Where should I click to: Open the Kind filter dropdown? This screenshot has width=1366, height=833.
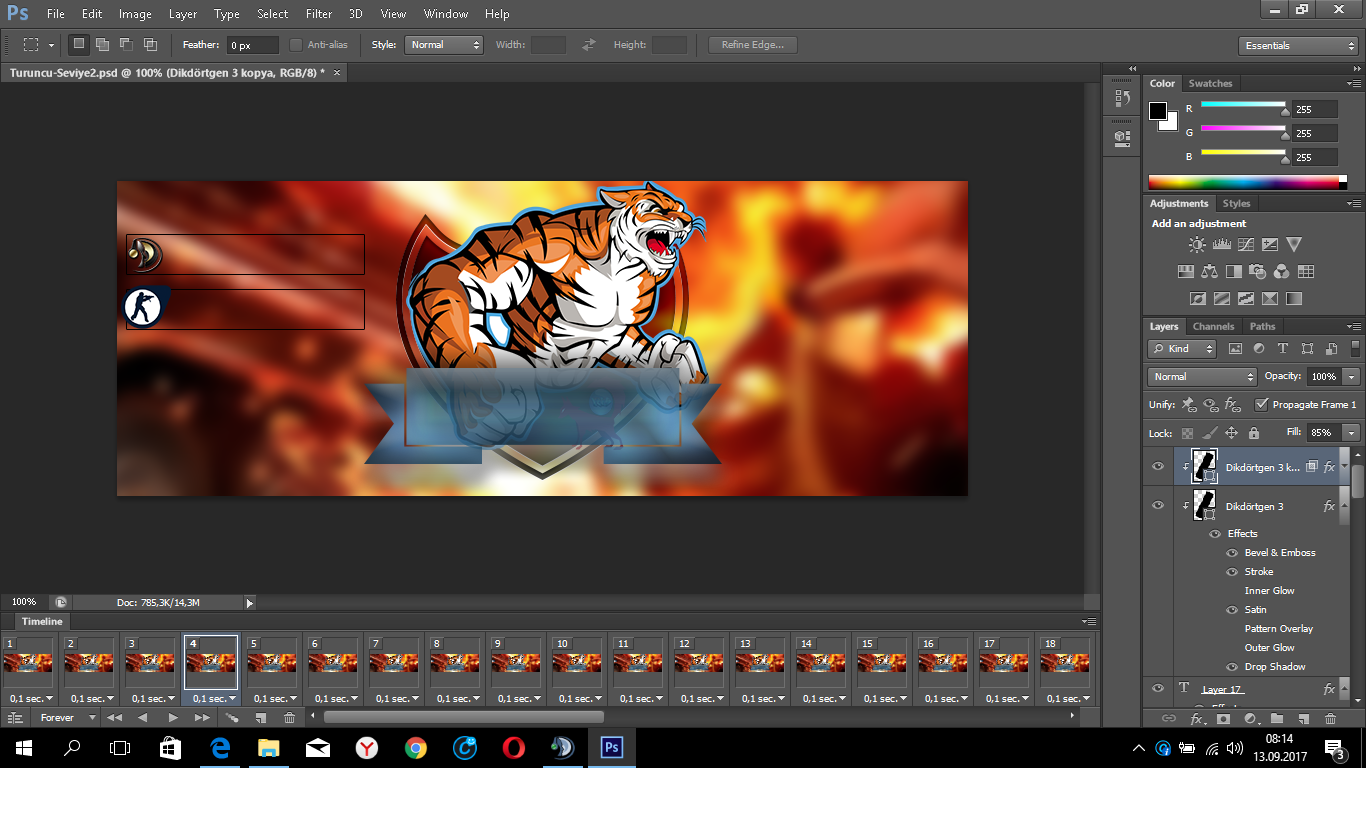coord(1182,349)
